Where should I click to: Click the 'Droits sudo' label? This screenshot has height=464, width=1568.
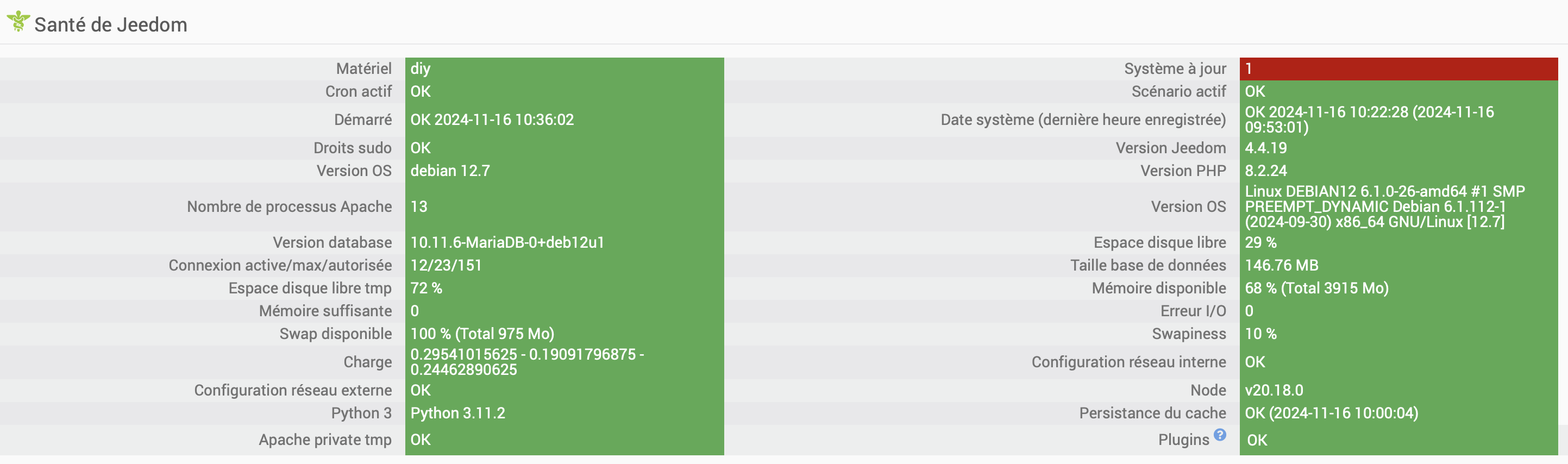[353, 148]
